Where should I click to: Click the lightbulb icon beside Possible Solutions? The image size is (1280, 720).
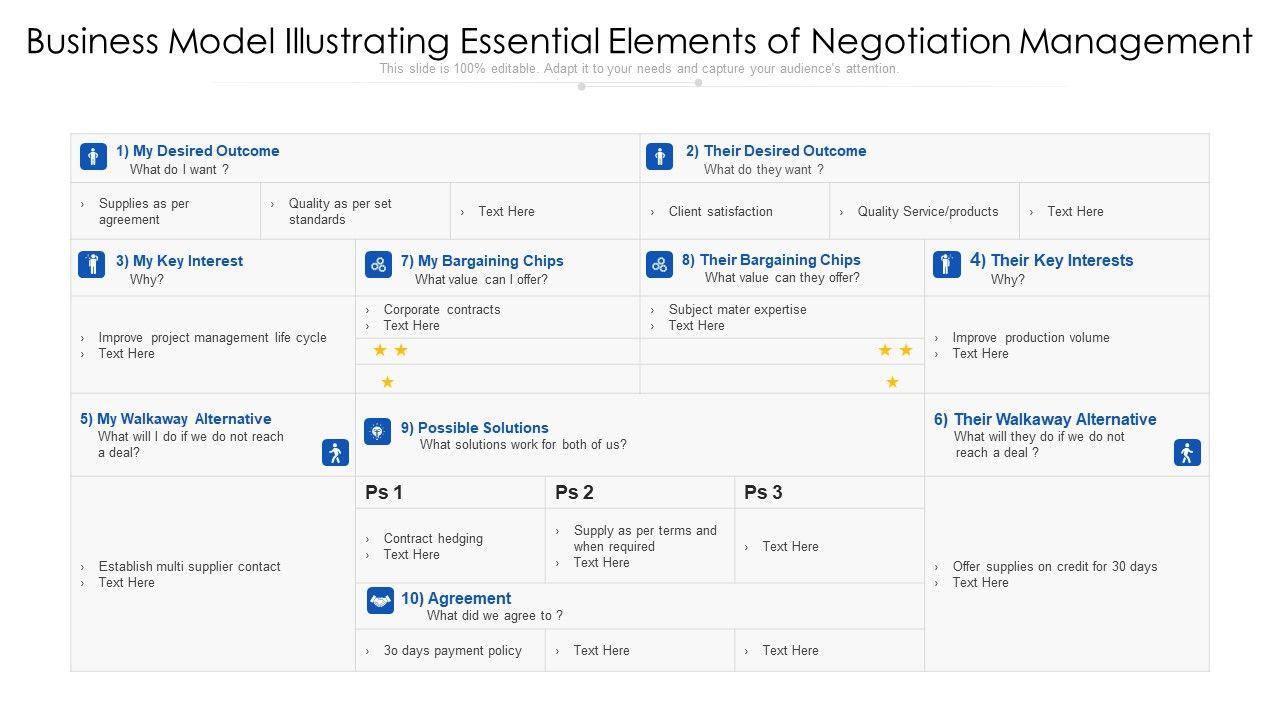click(x=377, y=431)
